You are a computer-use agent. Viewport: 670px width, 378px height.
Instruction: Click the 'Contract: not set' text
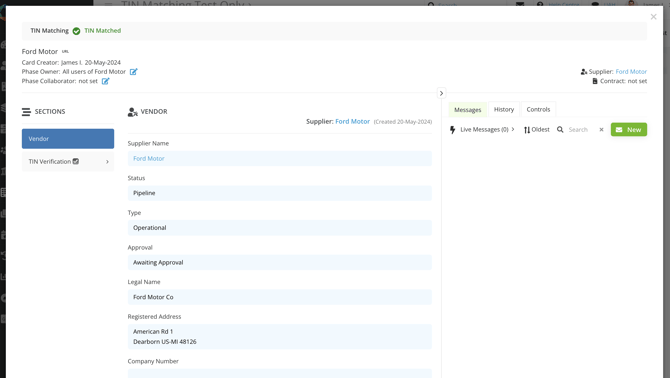click(623, 81)
